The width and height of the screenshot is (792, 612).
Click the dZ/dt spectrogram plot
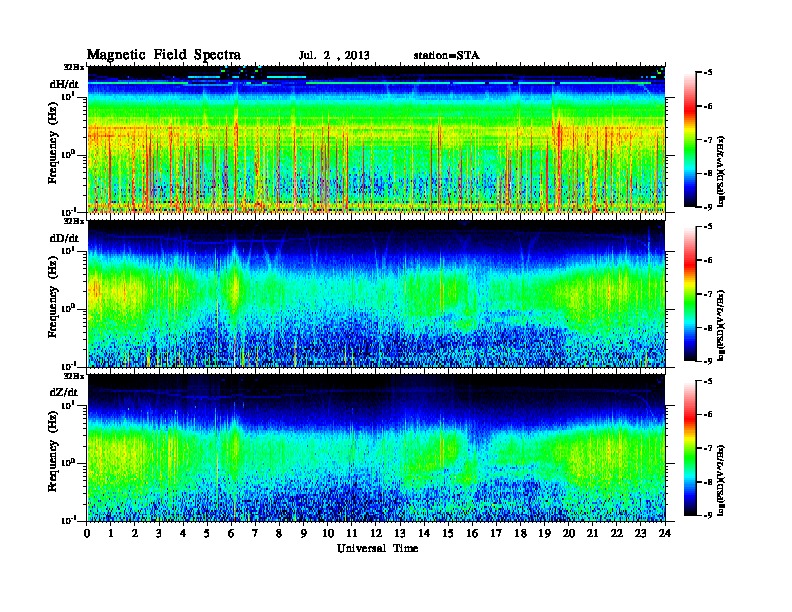(x=376, y=448)
